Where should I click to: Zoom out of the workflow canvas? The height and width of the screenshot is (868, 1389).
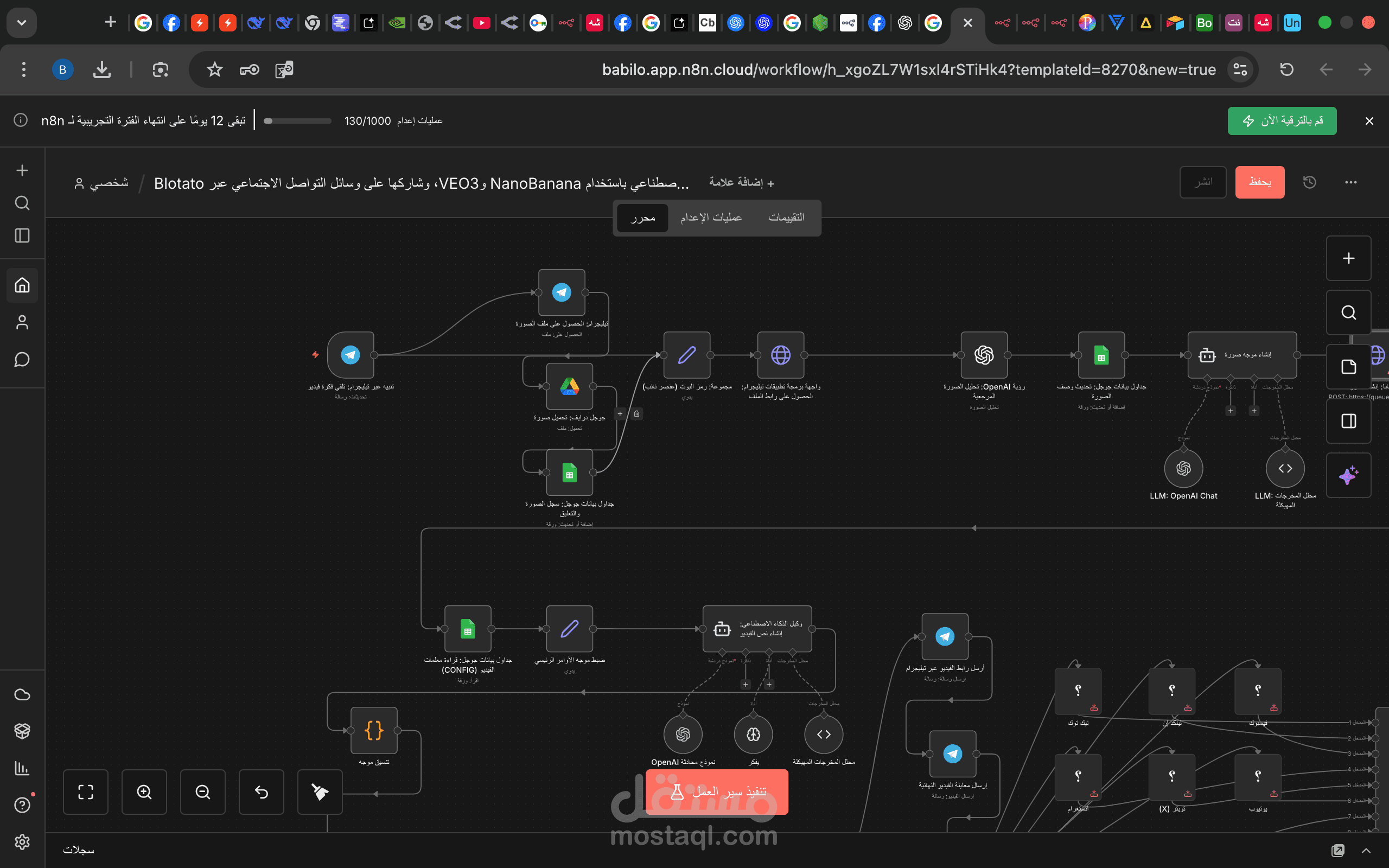tap(202, 792)
